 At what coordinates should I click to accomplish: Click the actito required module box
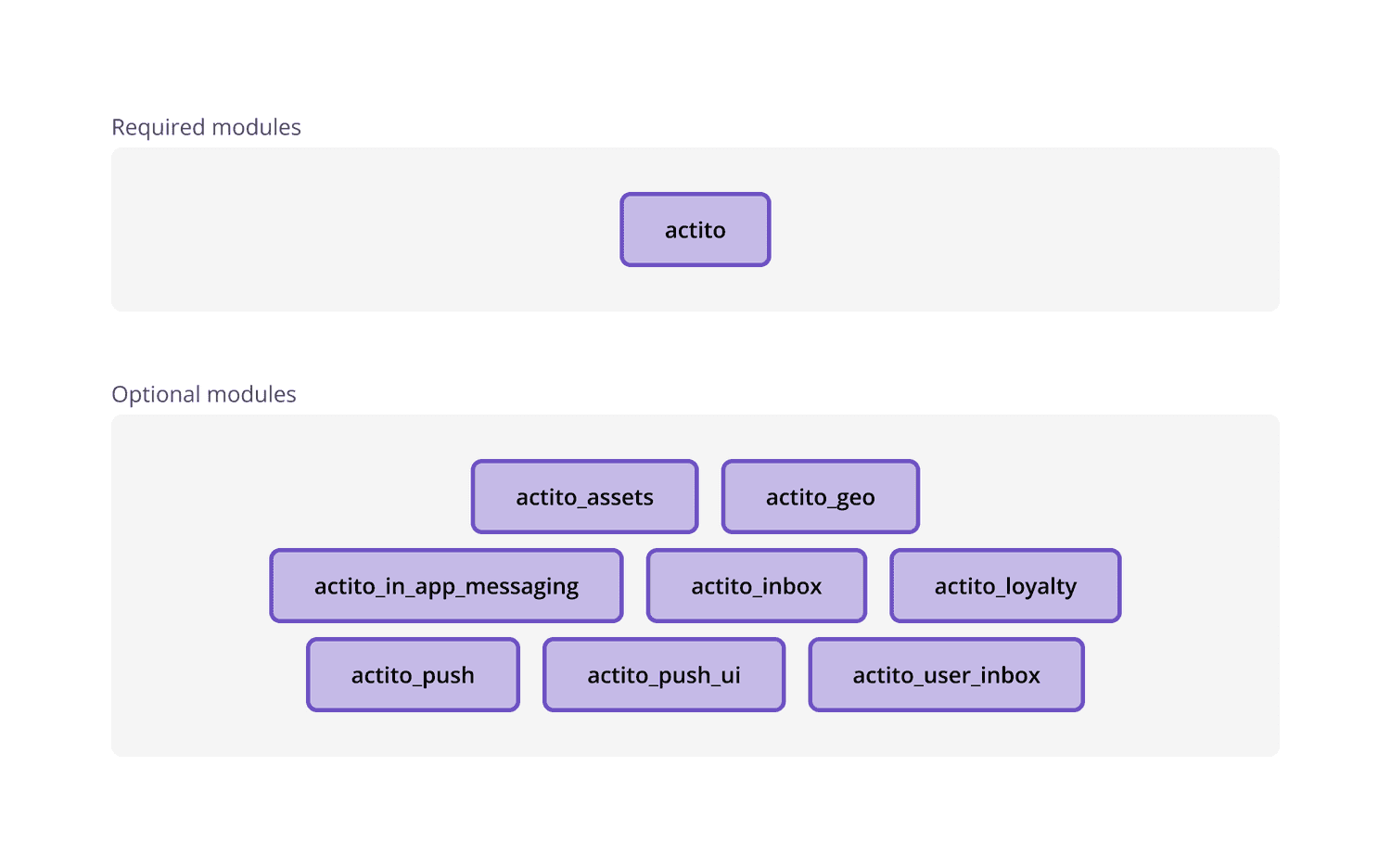(695, 230)
